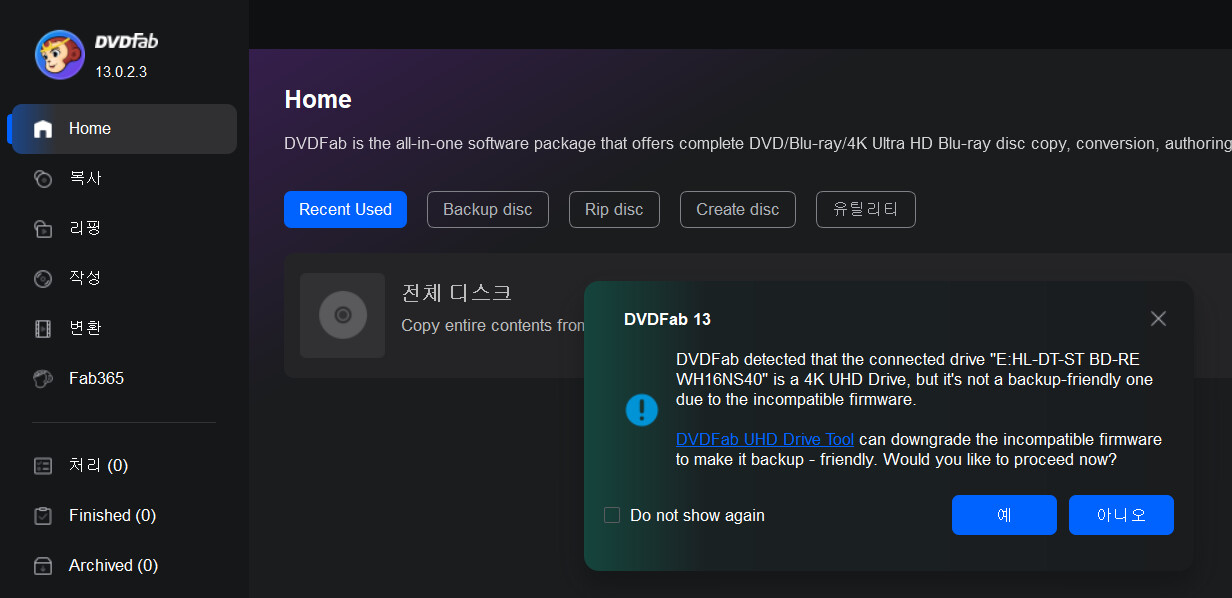Click the 처리 (0) queue icon
1232x598 pixels.
[43, 466]
